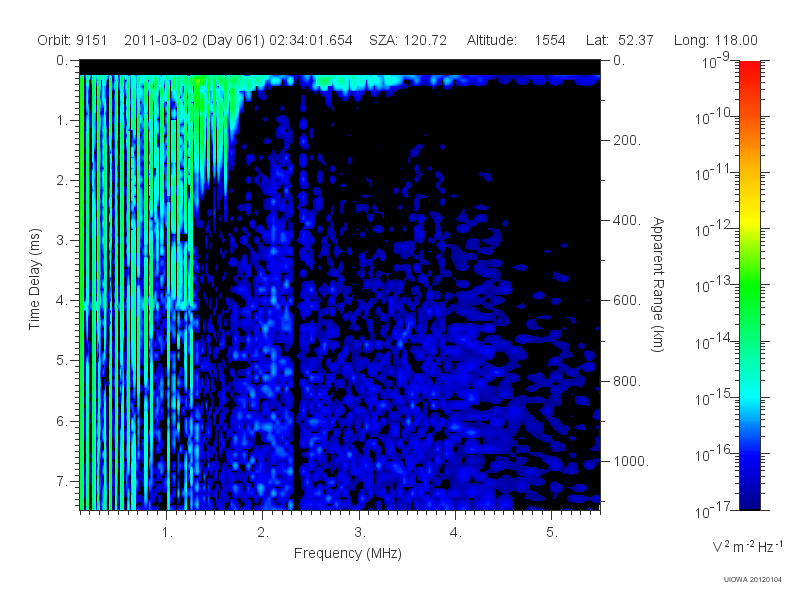Screen dimensions: 800x600
Task: Click the Time Delay (ms) axis label
Action: click(34, 279)
